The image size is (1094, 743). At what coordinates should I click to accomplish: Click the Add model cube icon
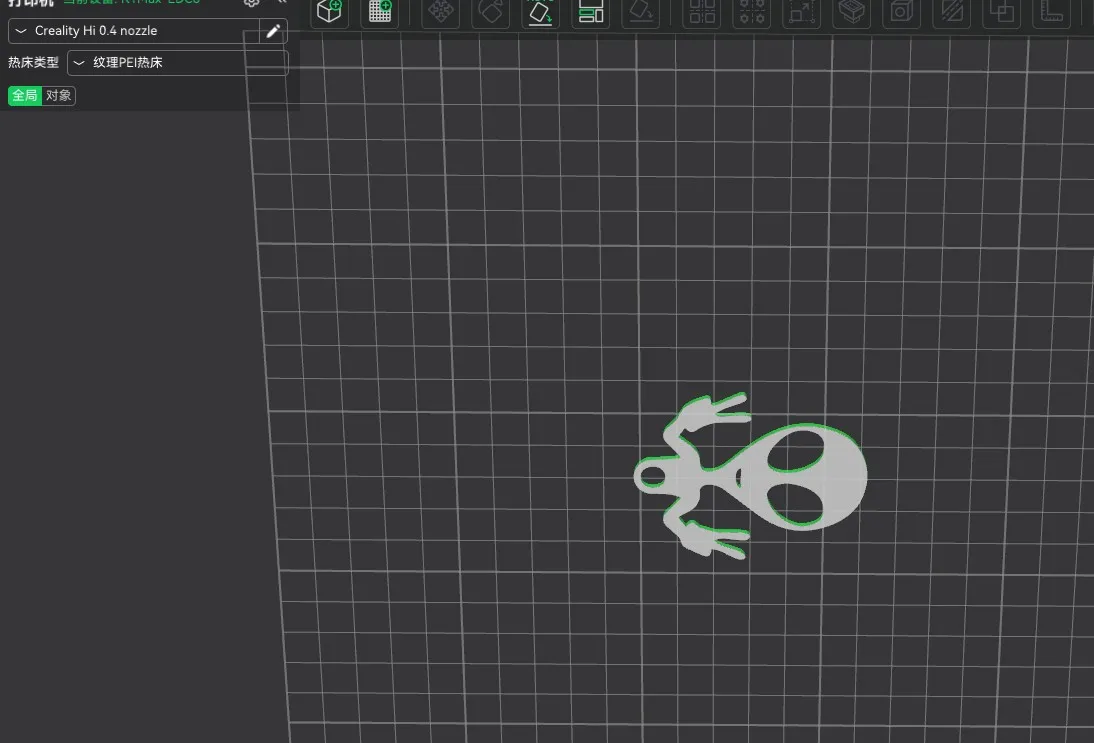click(329, 11)
